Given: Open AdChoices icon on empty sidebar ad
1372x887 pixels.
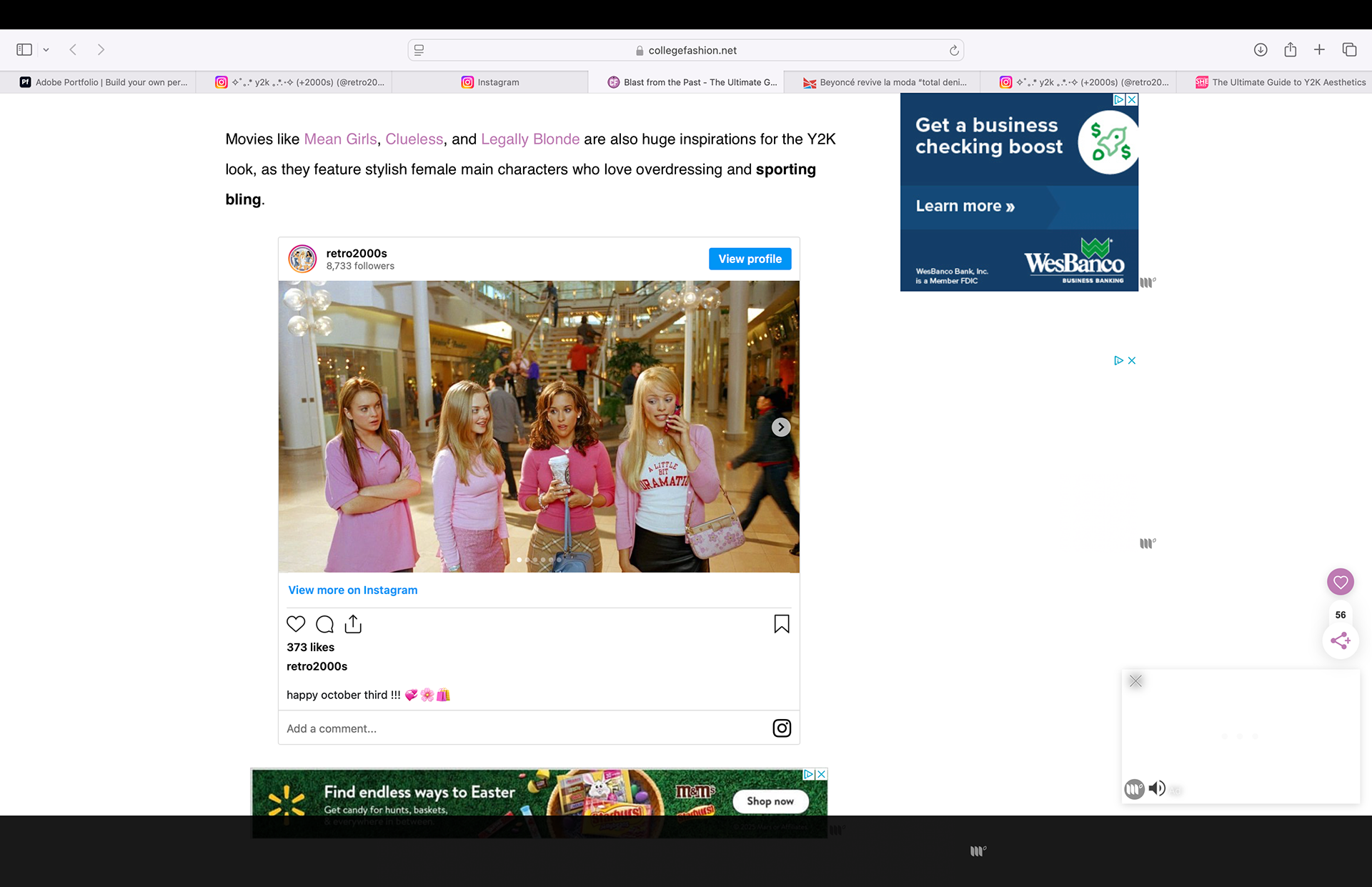Looking at the screenshot, I should 1119,360.
